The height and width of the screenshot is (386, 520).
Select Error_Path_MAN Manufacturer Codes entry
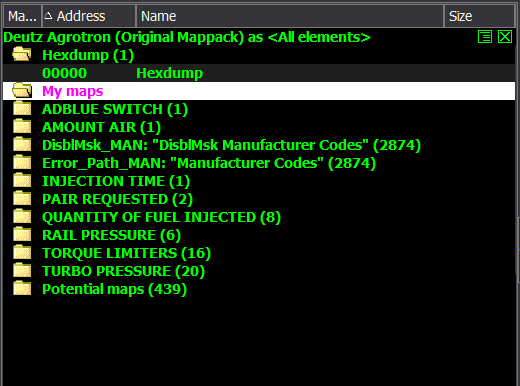(209, 163)
